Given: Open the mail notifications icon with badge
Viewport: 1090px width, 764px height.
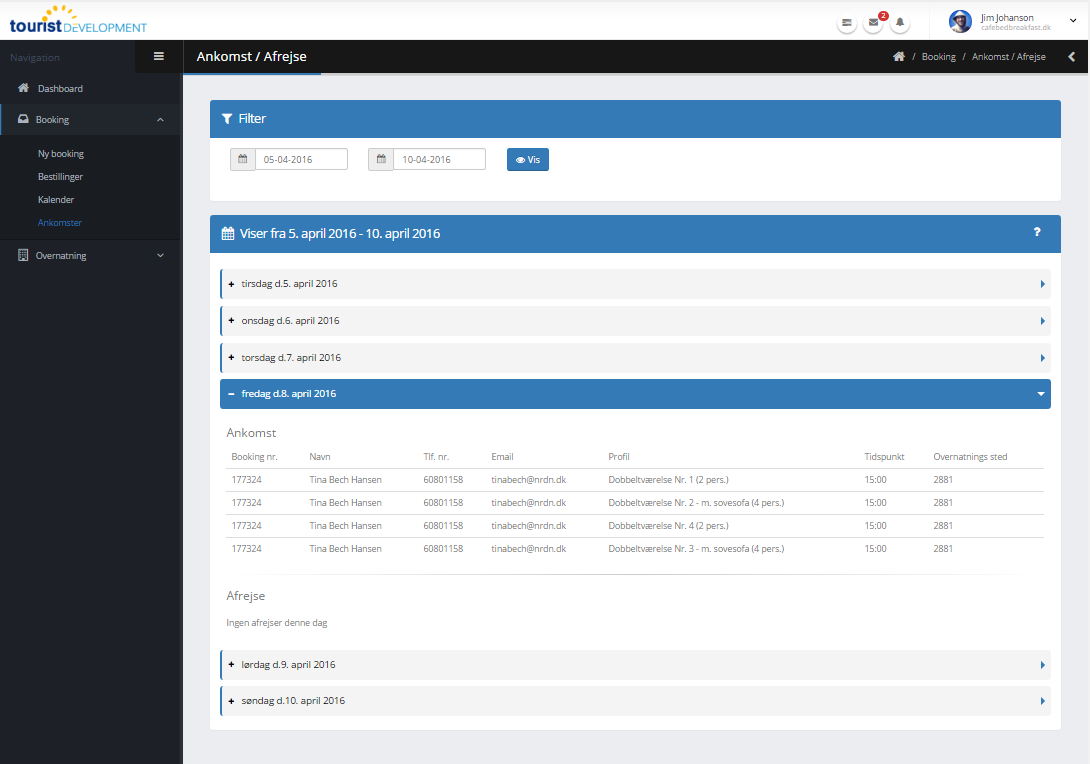Looking at the screenshot, I should 873,22.
